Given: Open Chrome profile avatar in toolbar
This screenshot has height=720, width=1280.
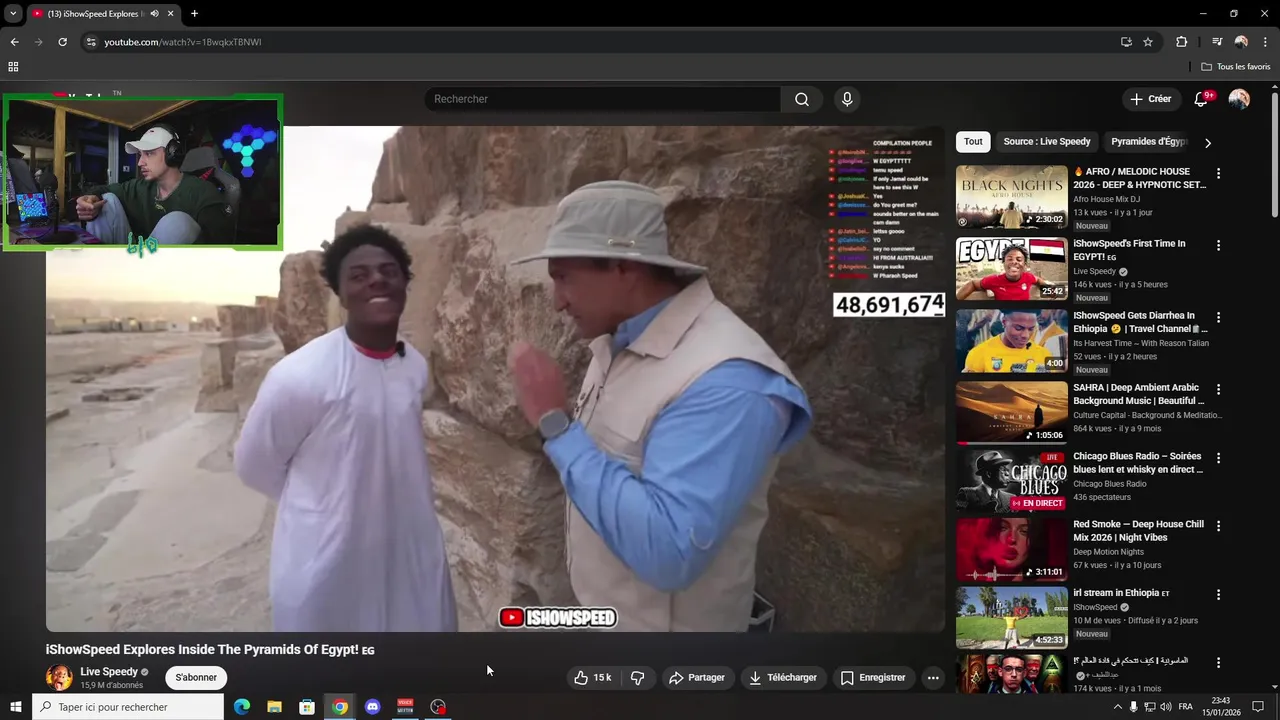Looking at the screenshot, I should (x=1241, y=42).
